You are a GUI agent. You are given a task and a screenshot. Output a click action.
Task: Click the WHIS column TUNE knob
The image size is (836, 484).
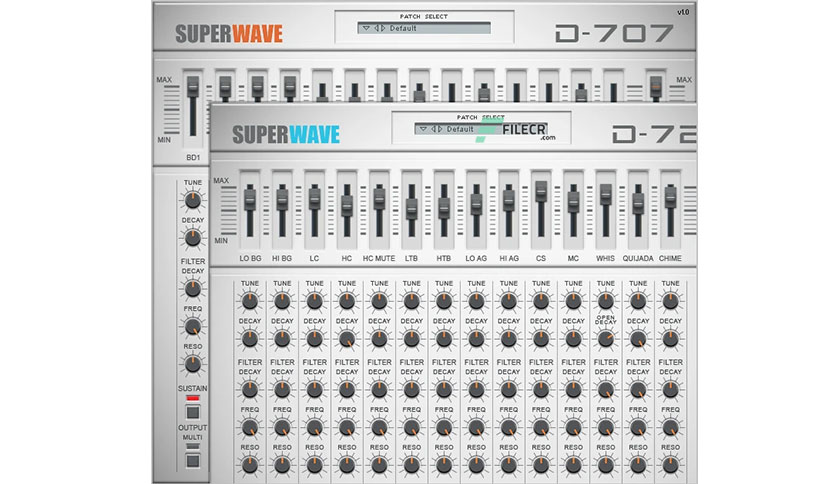[606, 301]
